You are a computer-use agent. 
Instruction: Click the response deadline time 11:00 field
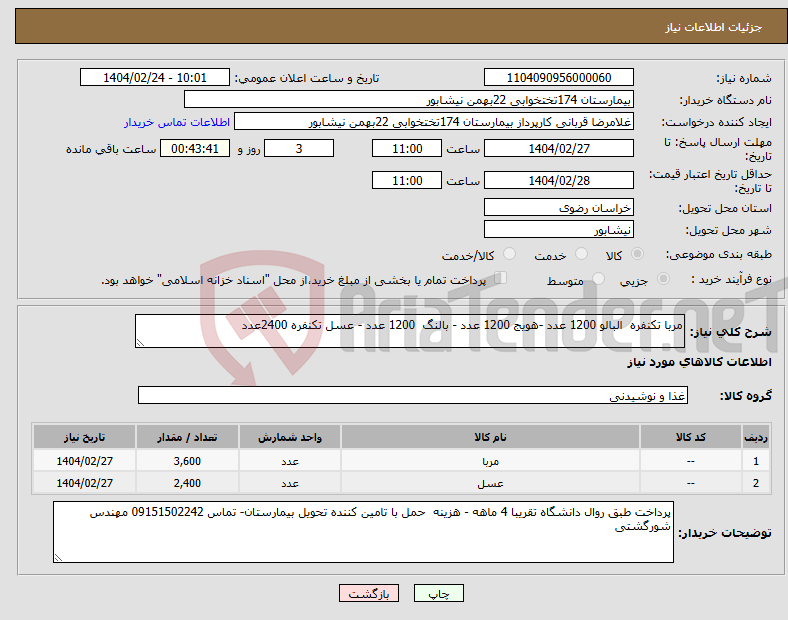tap(407, 148)
